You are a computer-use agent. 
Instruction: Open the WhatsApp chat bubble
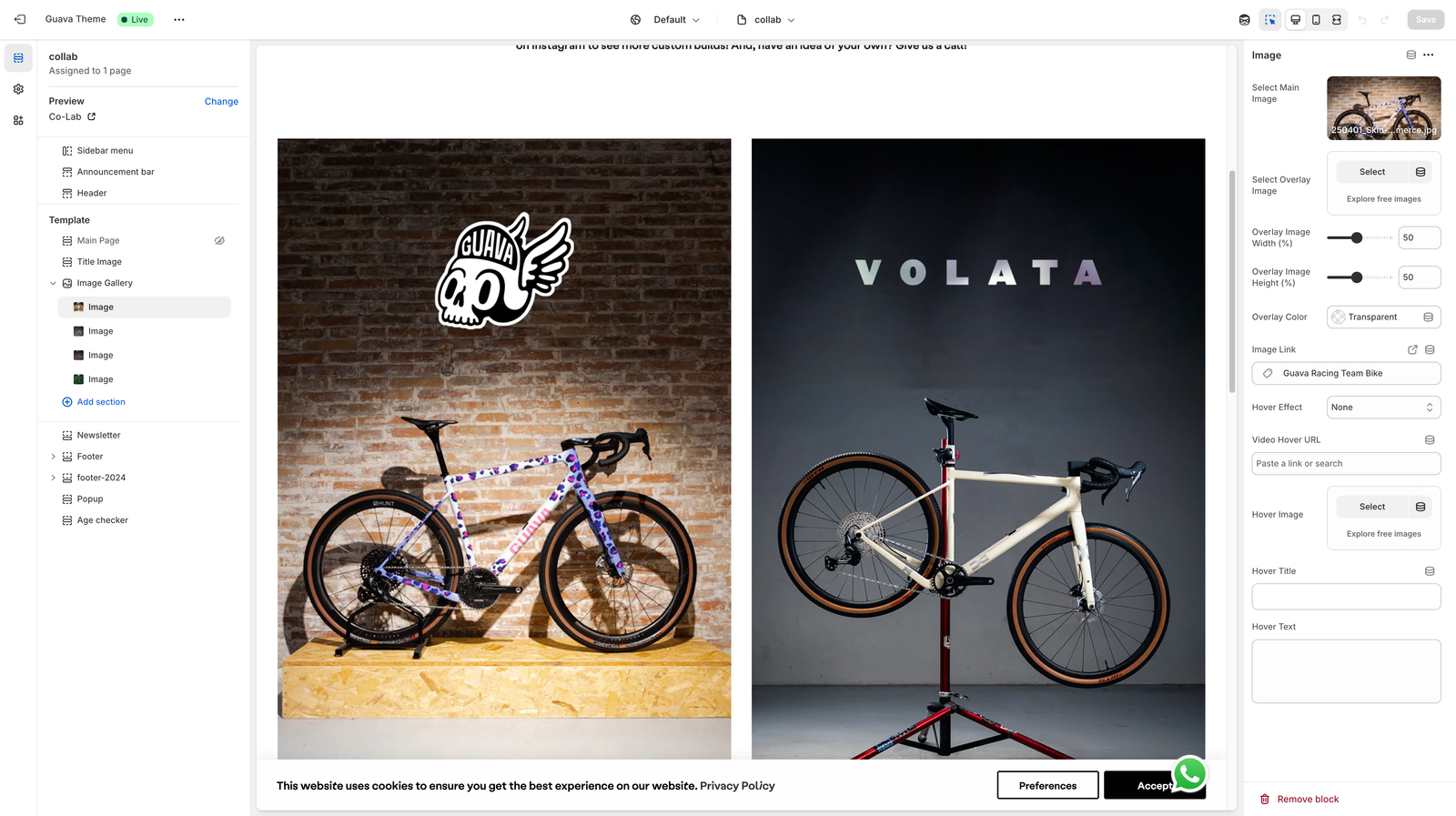(x=1189, y=774)
